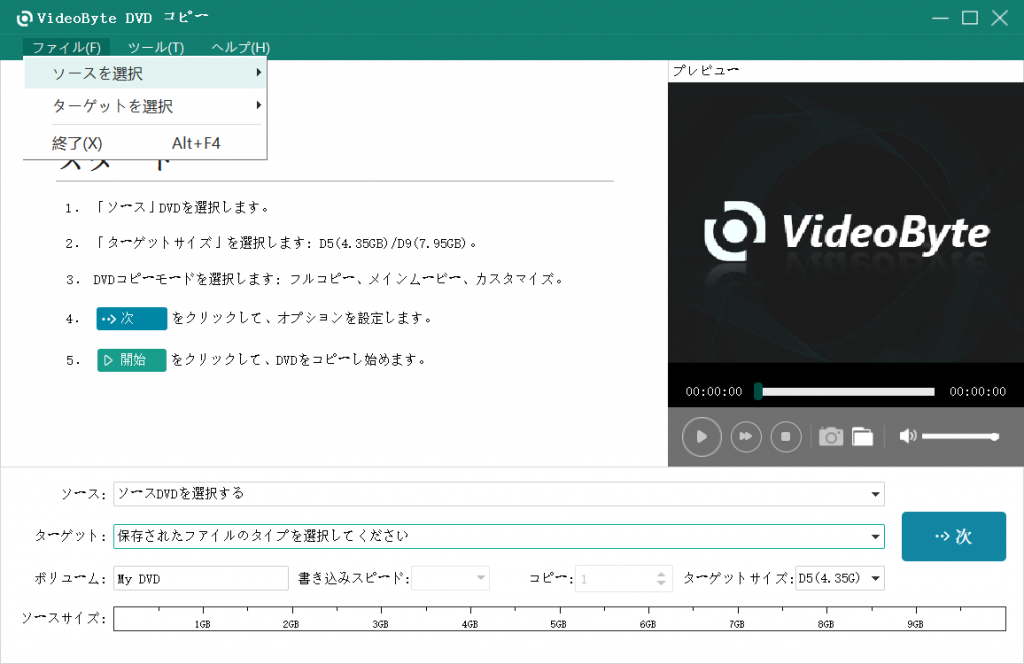The width and height of the screenshot is (1024, 664).
Task: Open the snapshot folder icon
Action: click(x=862, y=436)
